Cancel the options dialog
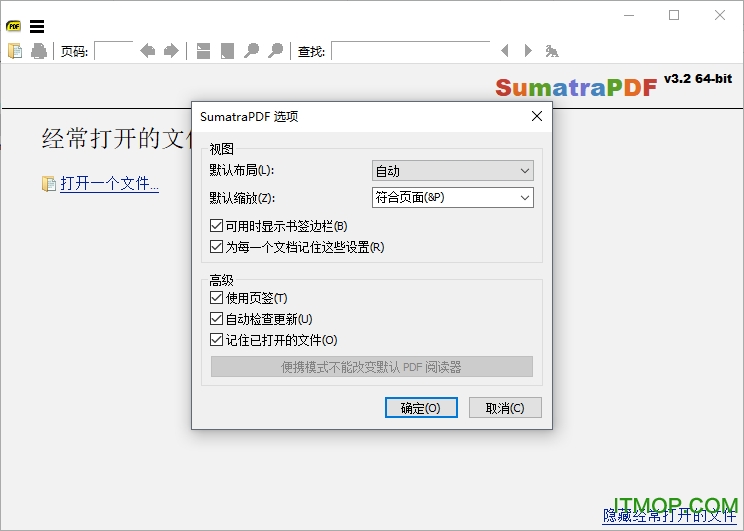 [505, 408]
